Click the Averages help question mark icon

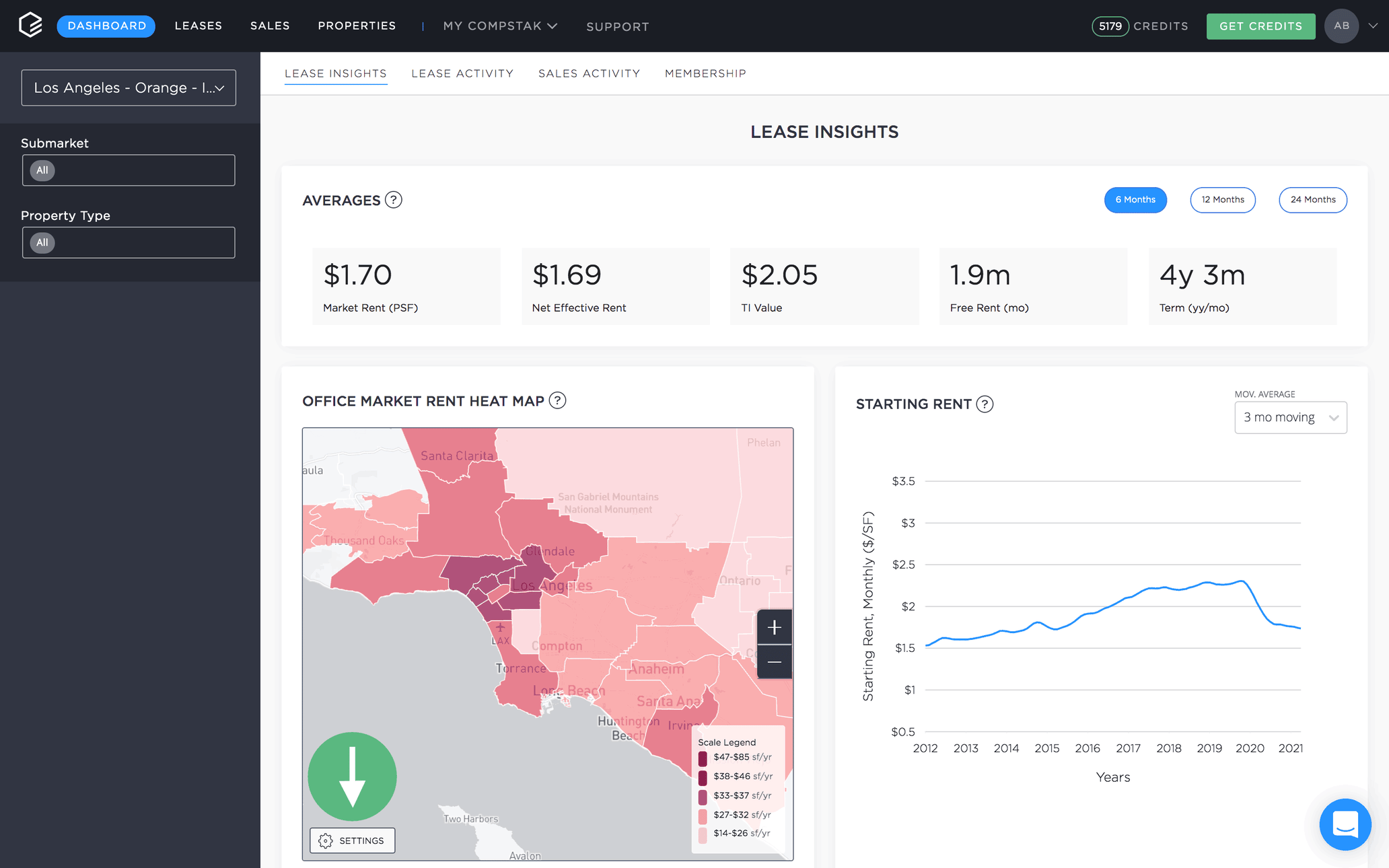click(x=394, y=200)
